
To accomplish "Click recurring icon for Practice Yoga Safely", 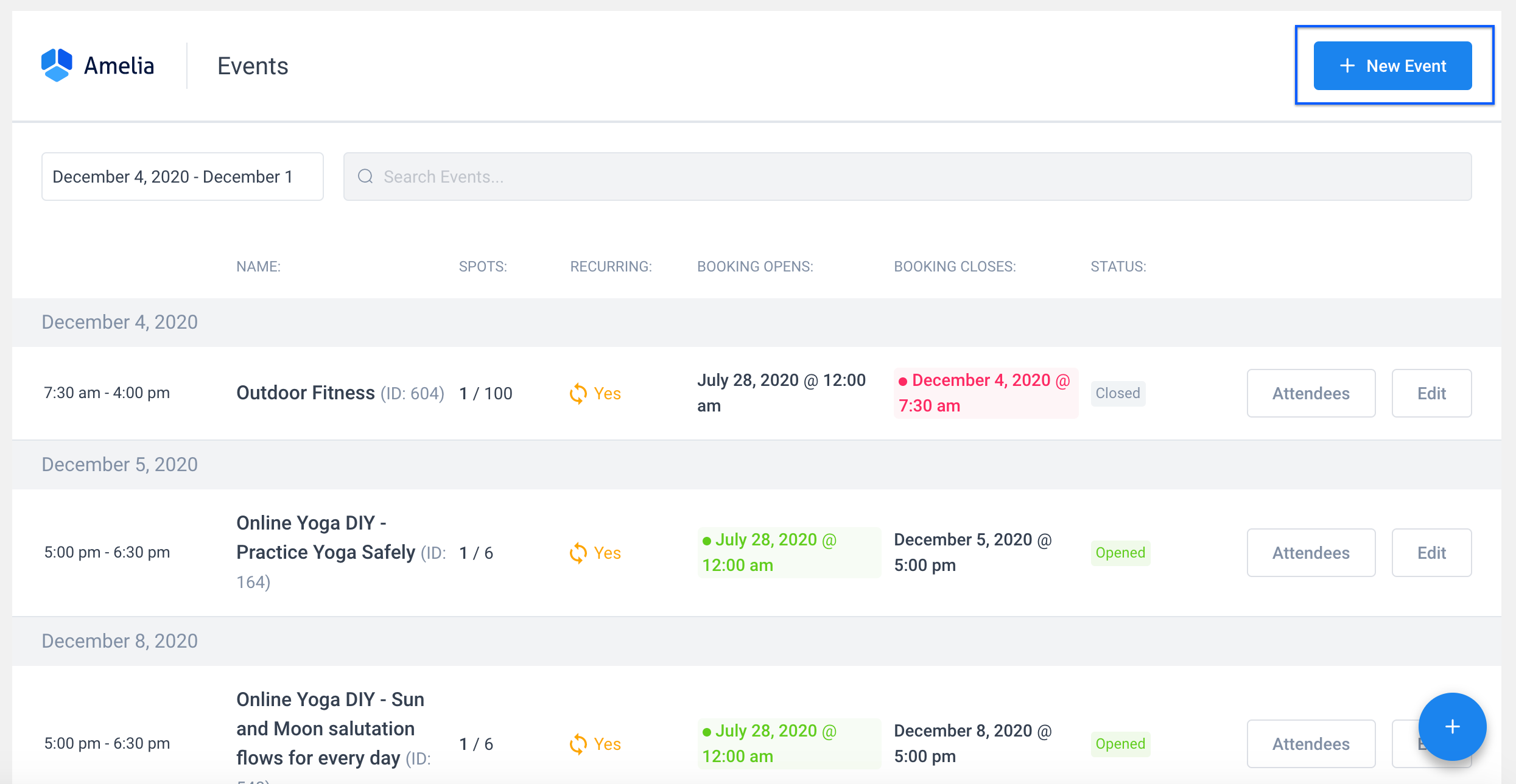I will 578,553.
